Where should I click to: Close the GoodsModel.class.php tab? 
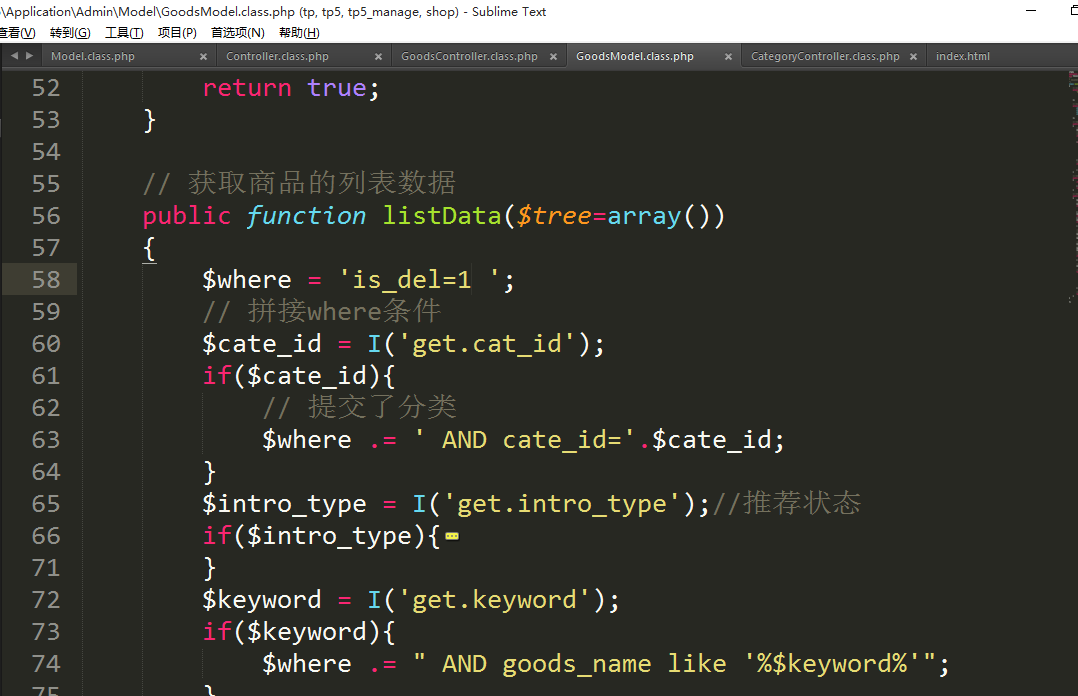click(729, 57)
